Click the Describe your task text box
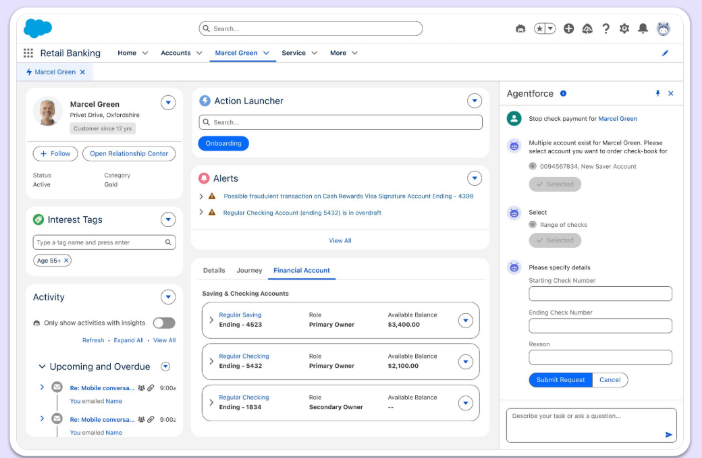702x458 pixels. [x=591, y=425]
